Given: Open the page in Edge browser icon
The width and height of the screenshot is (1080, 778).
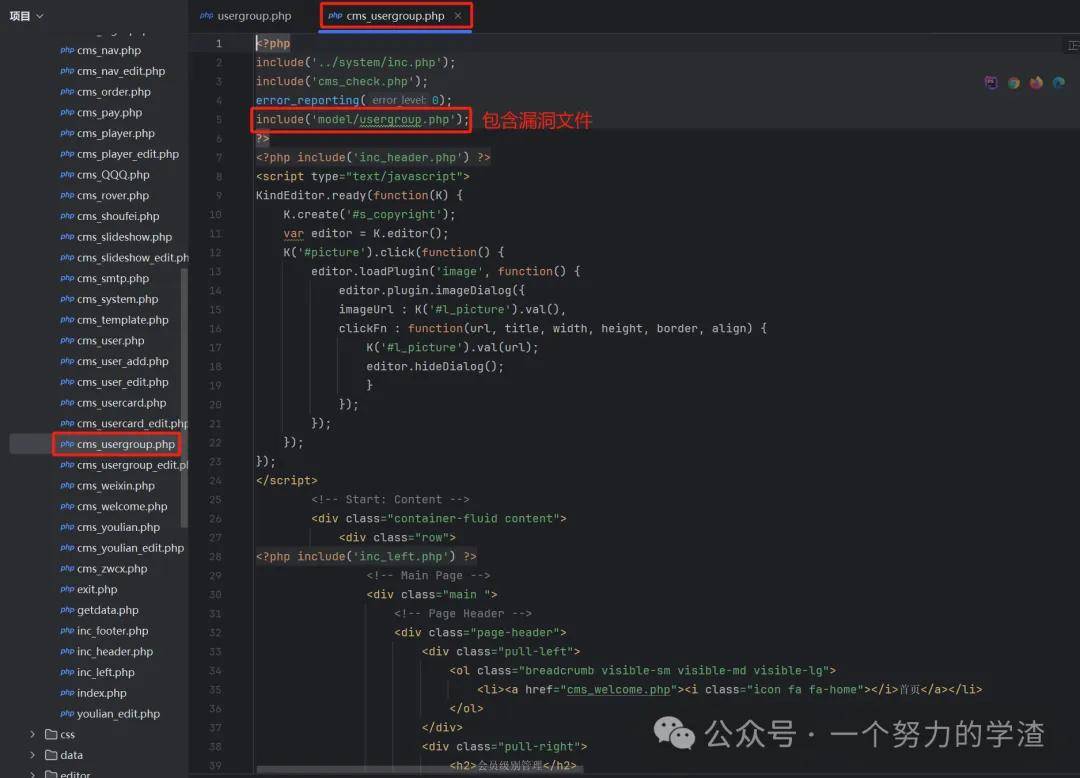Looking at the screenshot, I should click(1059, 83).
